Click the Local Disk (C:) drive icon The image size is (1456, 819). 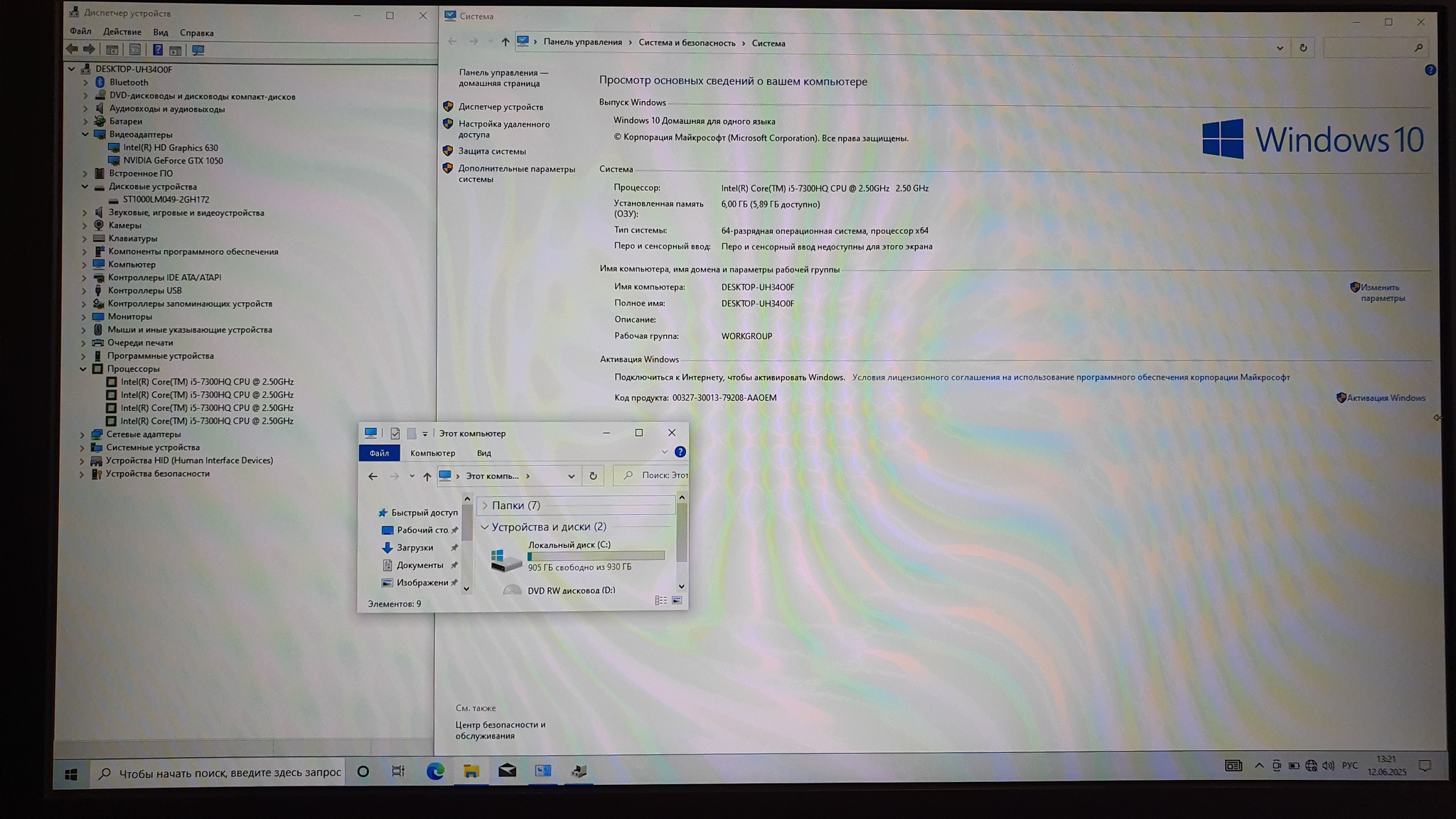coord(506,558)
